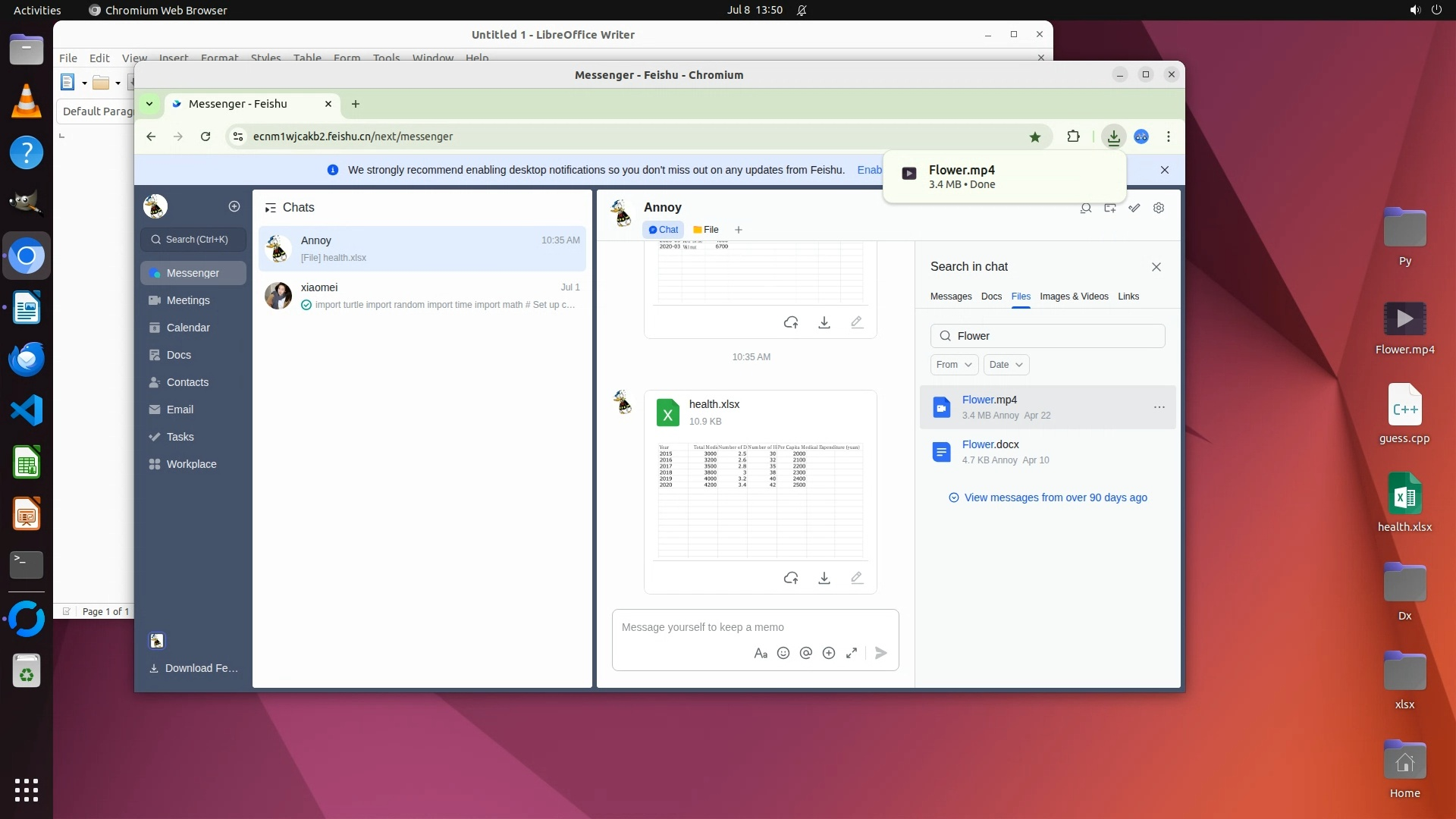Toggle the do-not-disturb bell in top bar
The image size is (1456, 819).
[802, 11]
